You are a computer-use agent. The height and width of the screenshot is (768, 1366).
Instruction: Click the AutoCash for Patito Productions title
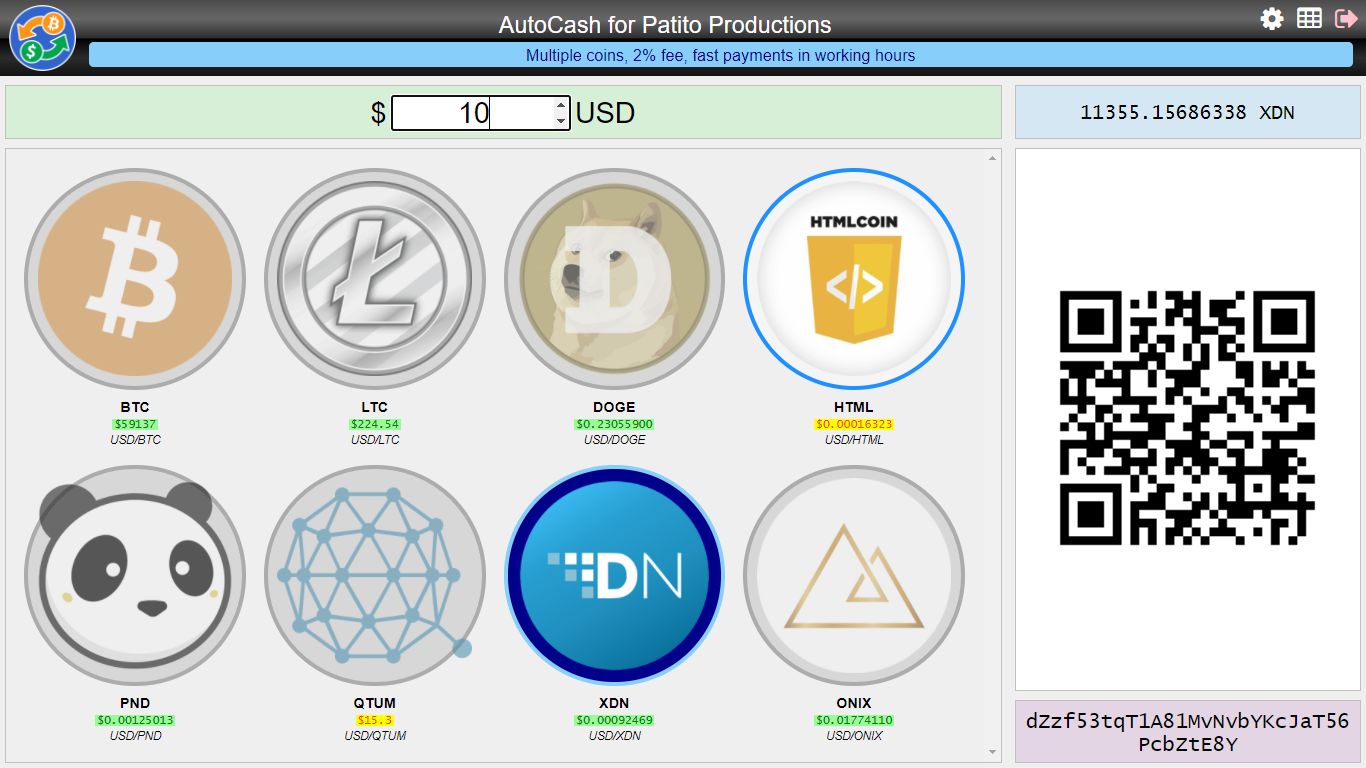coord(665,25)
